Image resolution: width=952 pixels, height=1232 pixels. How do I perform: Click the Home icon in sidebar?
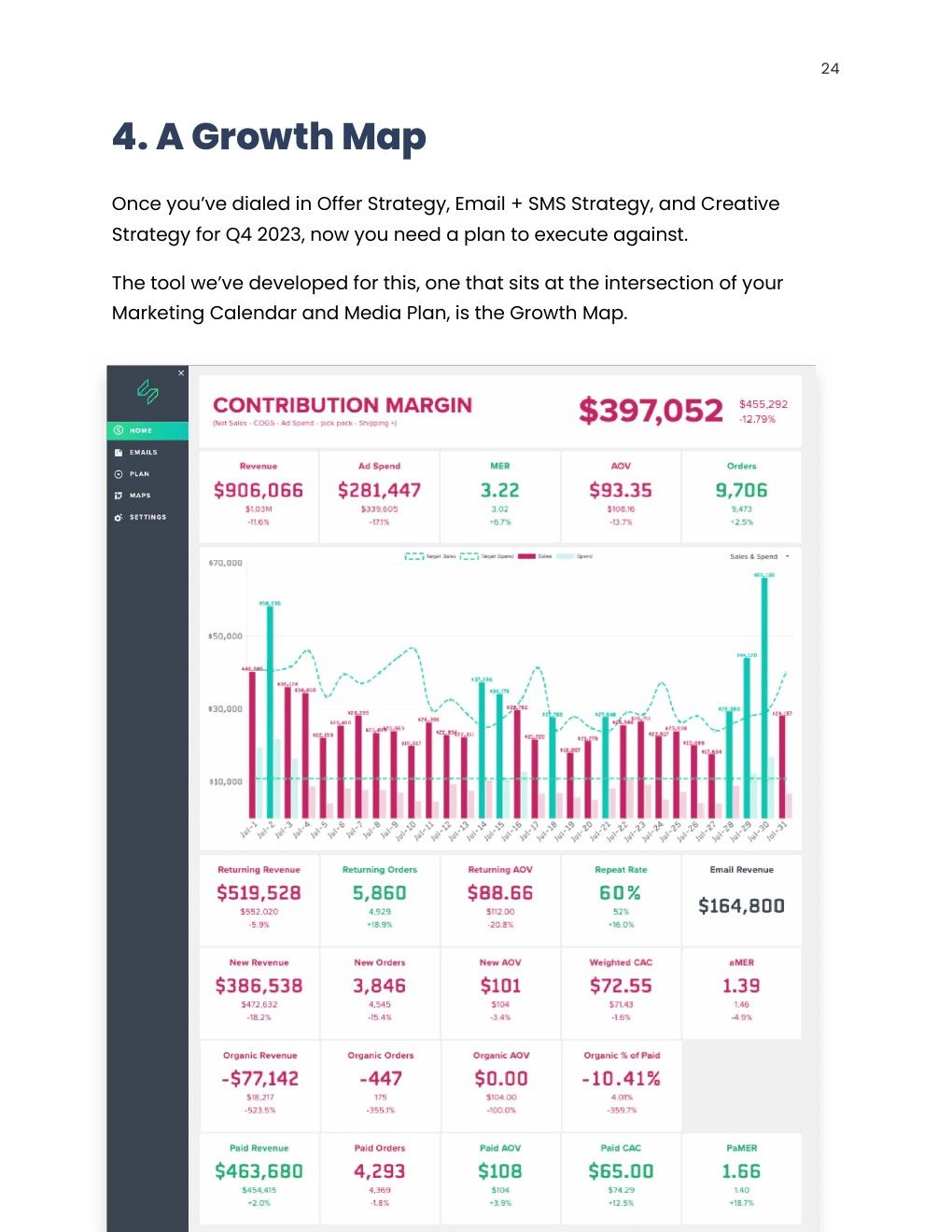(119, 430)
